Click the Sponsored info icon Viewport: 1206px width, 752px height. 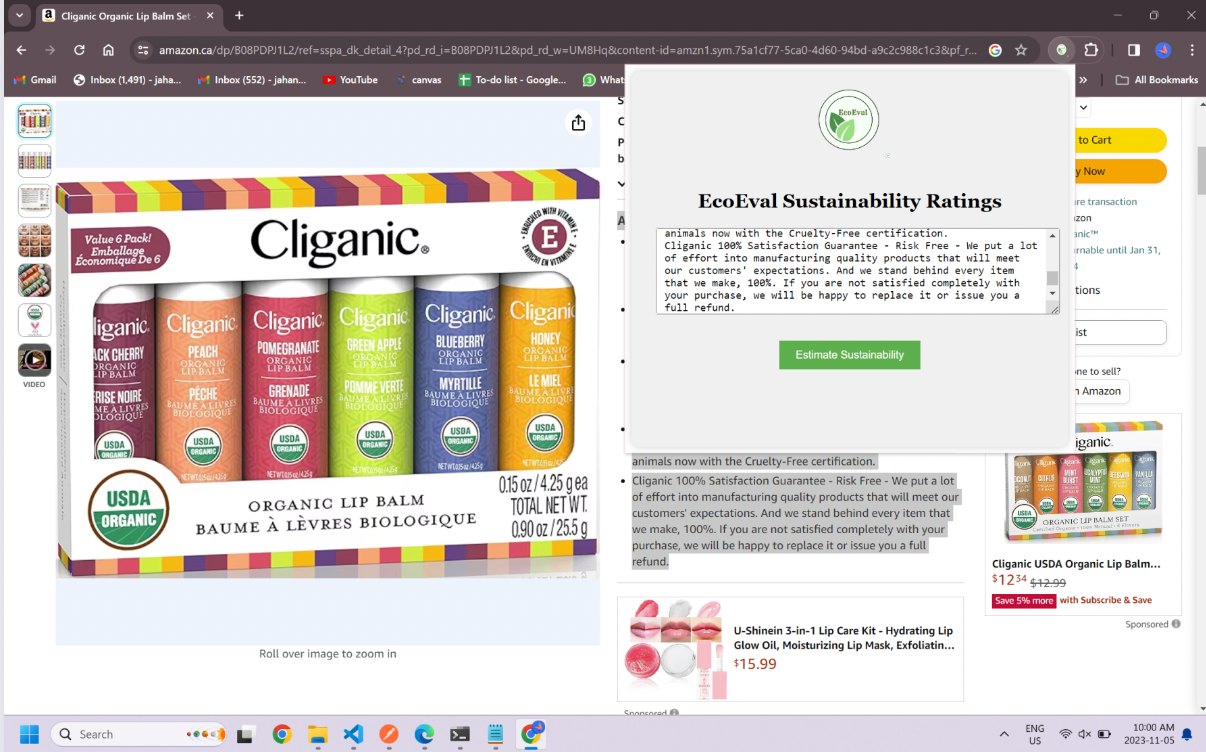1176,624
